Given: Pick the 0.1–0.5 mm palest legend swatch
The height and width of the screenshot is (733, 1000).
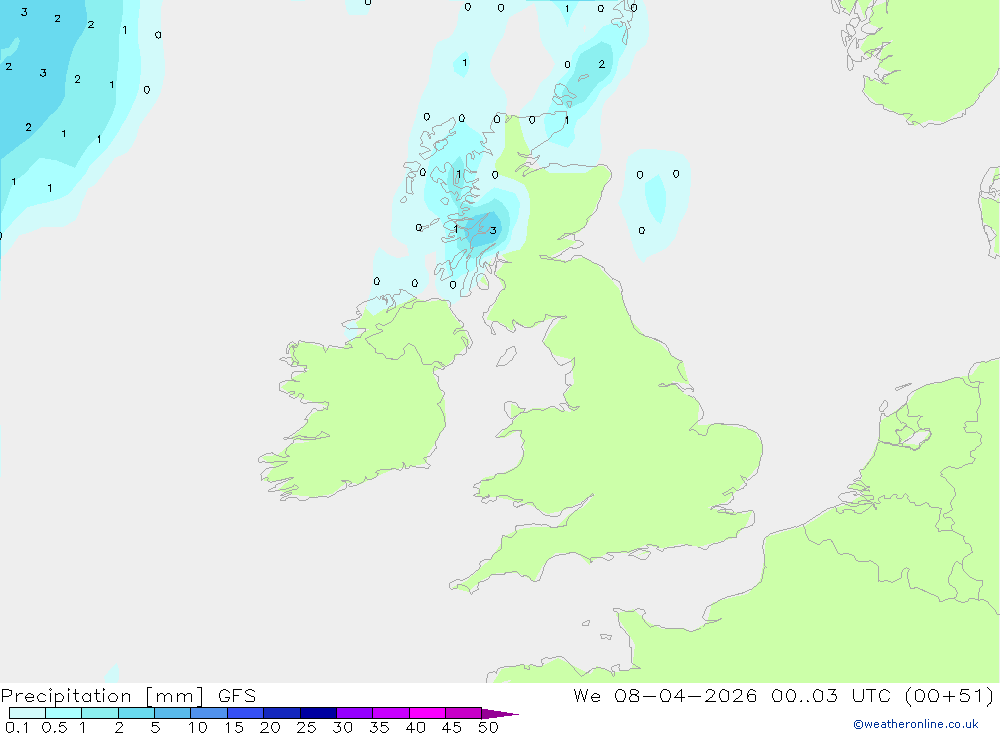Looking at the screenshot, I should point(27,713).
